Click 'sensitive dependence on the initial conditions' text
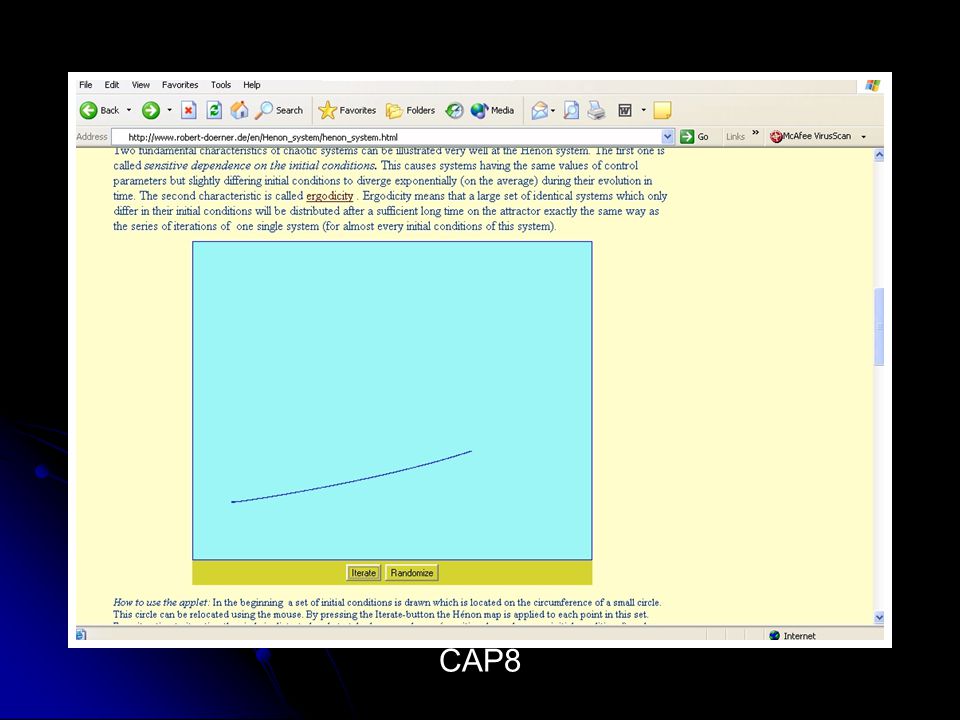The width and height of the screenshot is (960, 720). point(260,165)
